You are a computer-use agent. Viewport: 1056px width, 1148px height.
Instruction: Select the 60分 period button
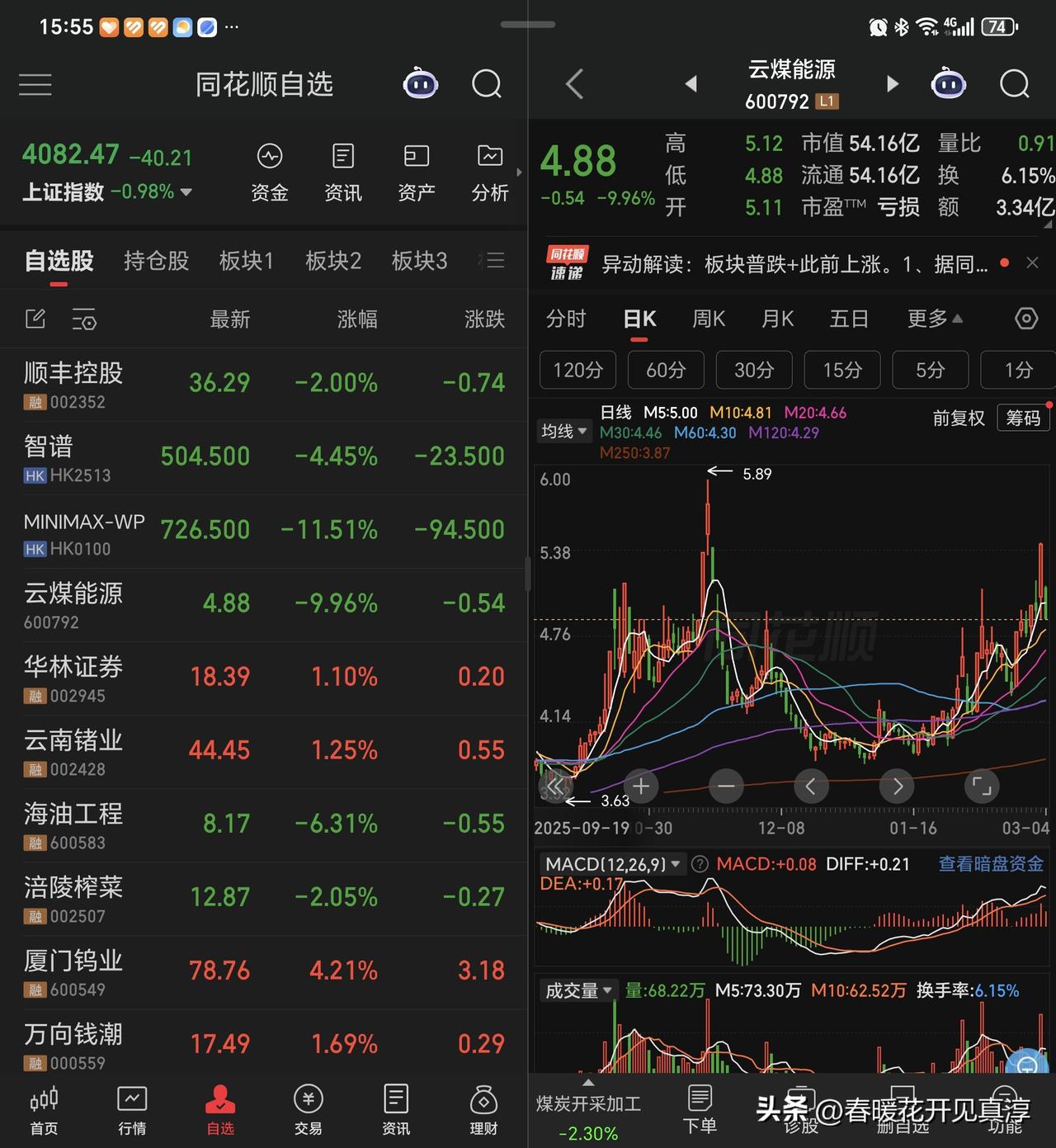666,370
